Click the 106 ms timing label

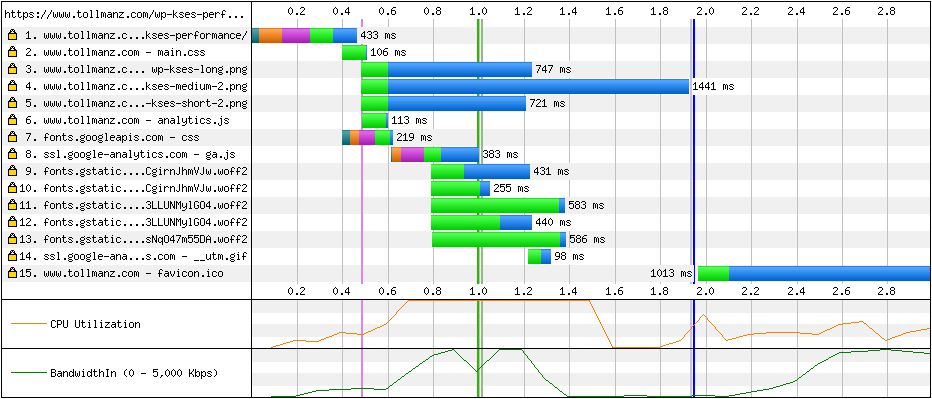(388, 53)
